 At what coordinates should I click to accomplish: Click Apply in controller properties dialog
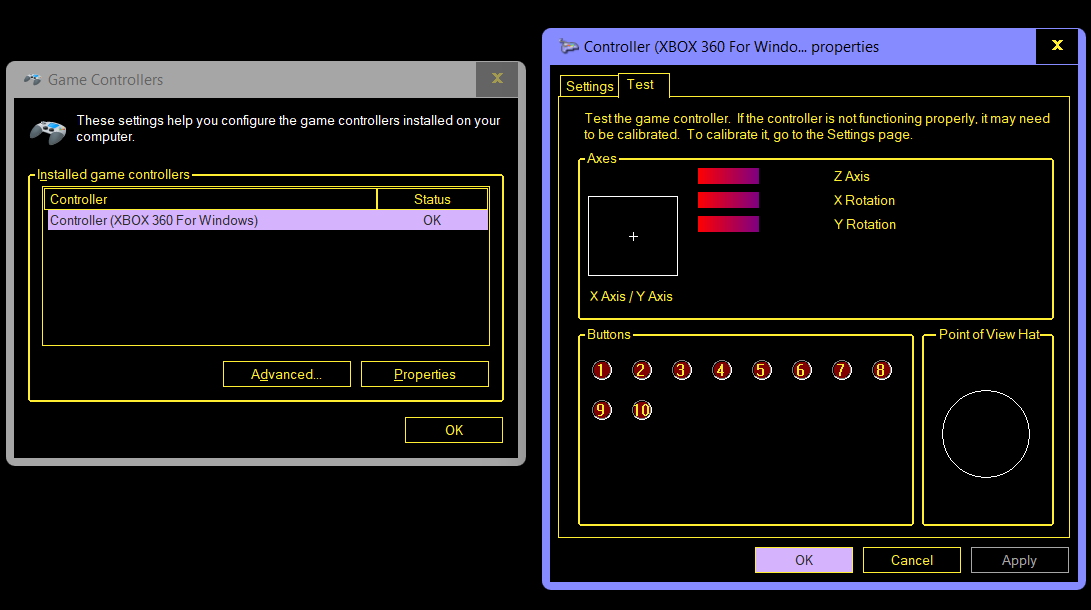[x=1019, y=560]
